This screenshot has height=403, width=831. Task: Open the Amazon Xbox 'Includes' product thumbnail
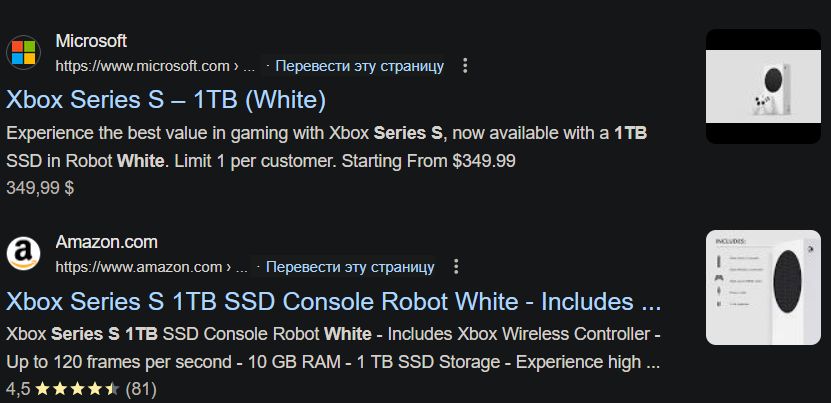click(762, 287)
